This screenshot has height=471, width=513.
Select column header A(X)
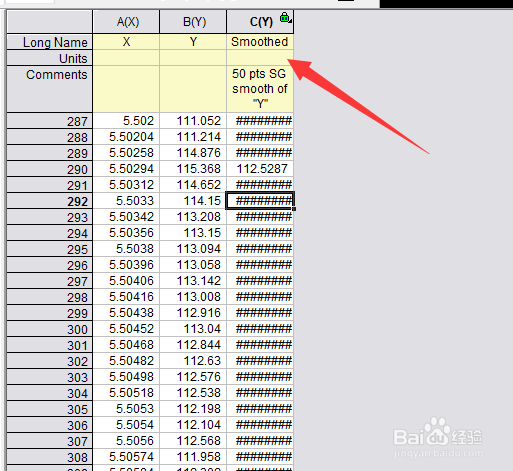coord(126,22)
